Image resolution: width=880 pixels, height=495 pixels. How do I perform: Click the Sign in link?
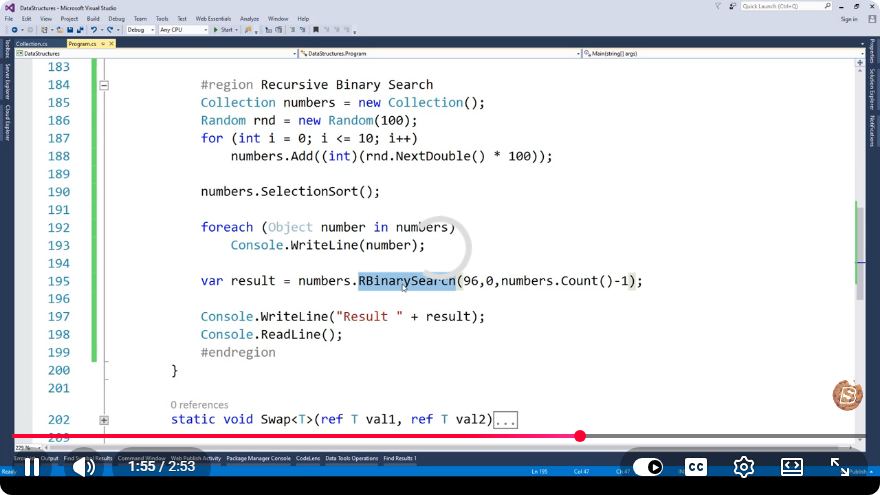[849, 19]
